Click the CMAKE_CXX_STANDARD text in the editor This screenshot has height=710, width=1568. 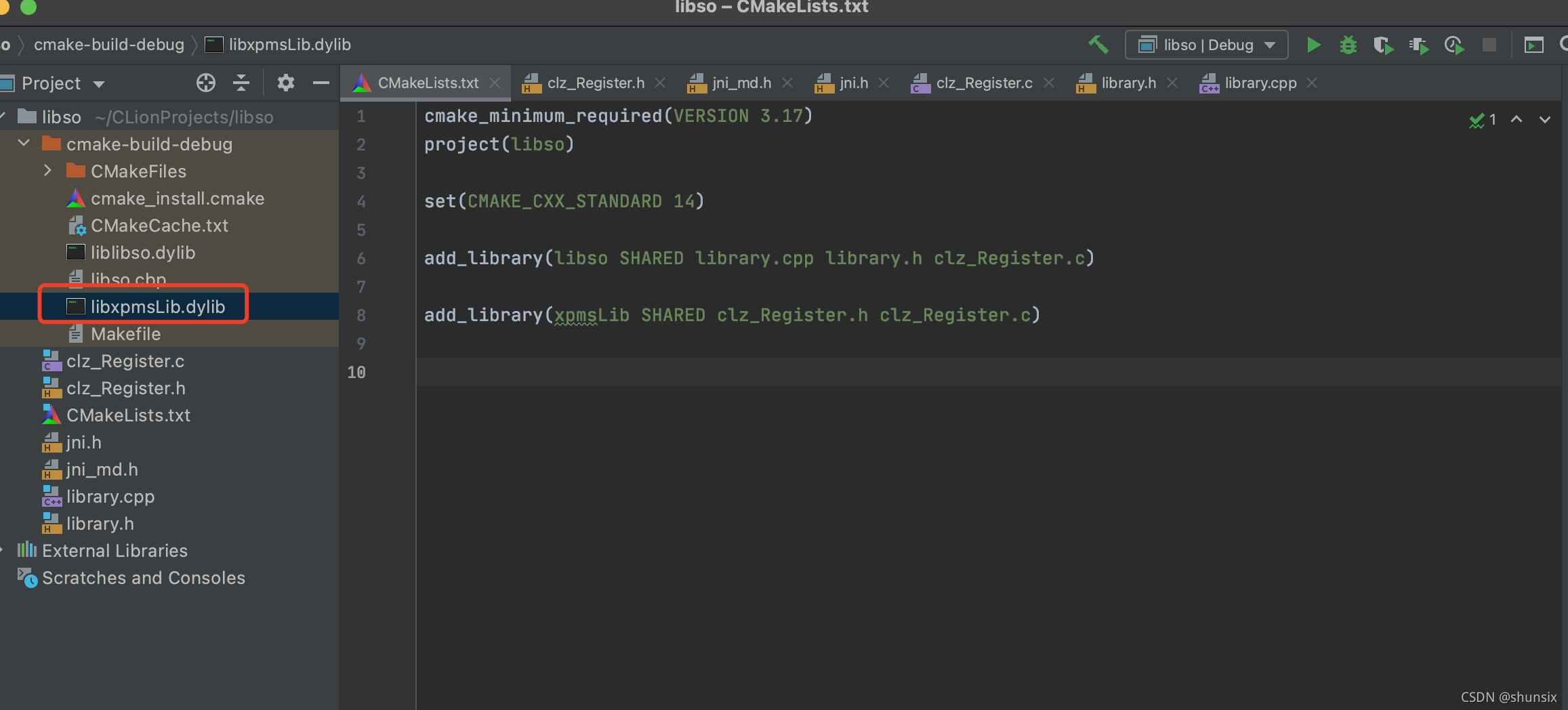(x=564, y=201)
